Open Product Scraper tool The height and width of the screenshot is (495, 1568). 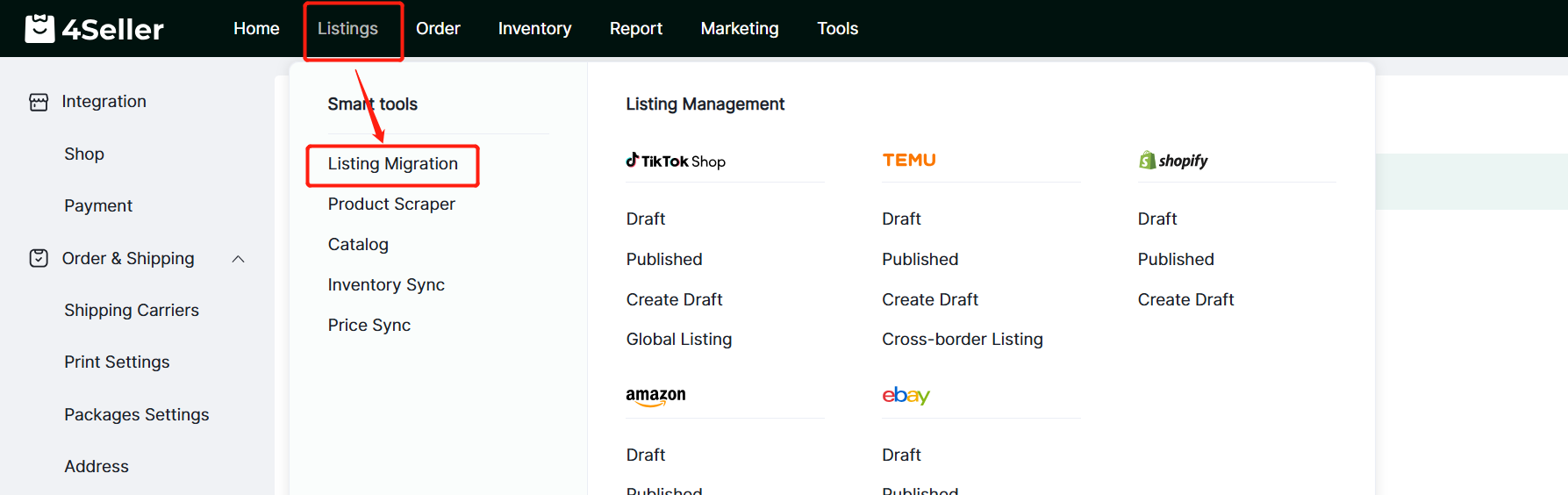pos(391,204)
